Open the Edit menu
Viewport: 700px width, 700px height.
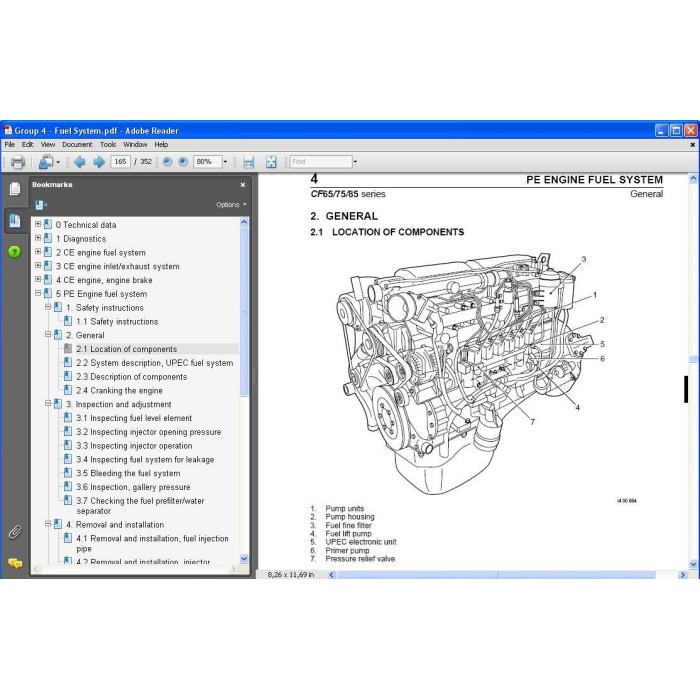click(28, 145)
